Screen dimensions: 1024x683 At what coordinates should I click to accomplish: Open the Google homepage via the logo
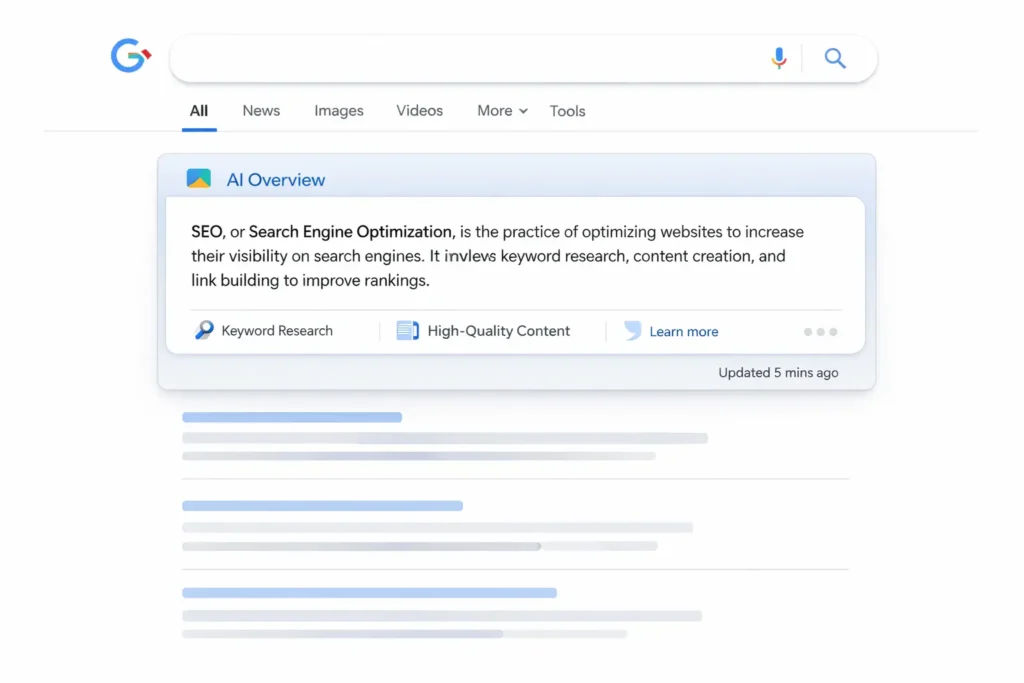[130, 56]
